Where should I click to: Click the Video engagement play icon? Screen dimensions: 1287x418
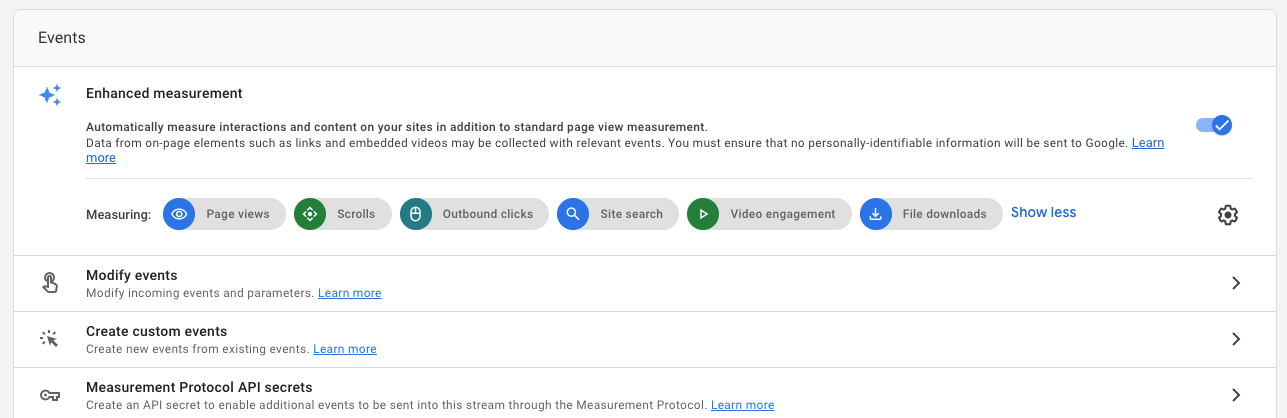point(703,214)
